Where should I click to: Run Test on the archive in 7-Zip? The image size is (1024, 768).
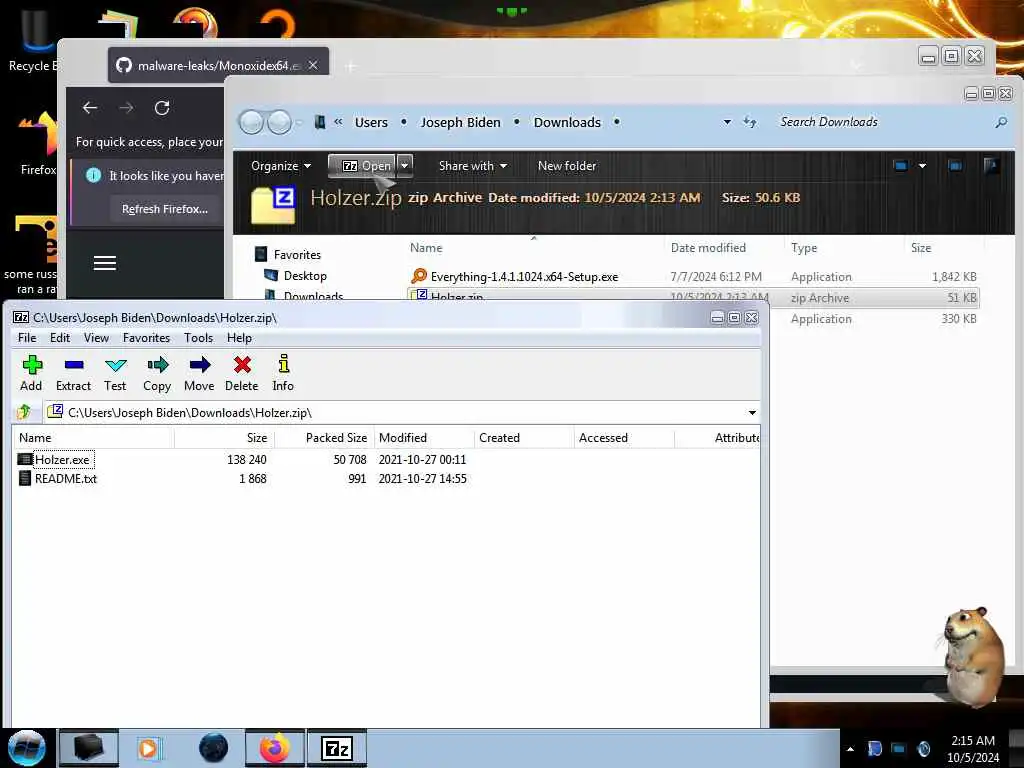pos(115,374)
